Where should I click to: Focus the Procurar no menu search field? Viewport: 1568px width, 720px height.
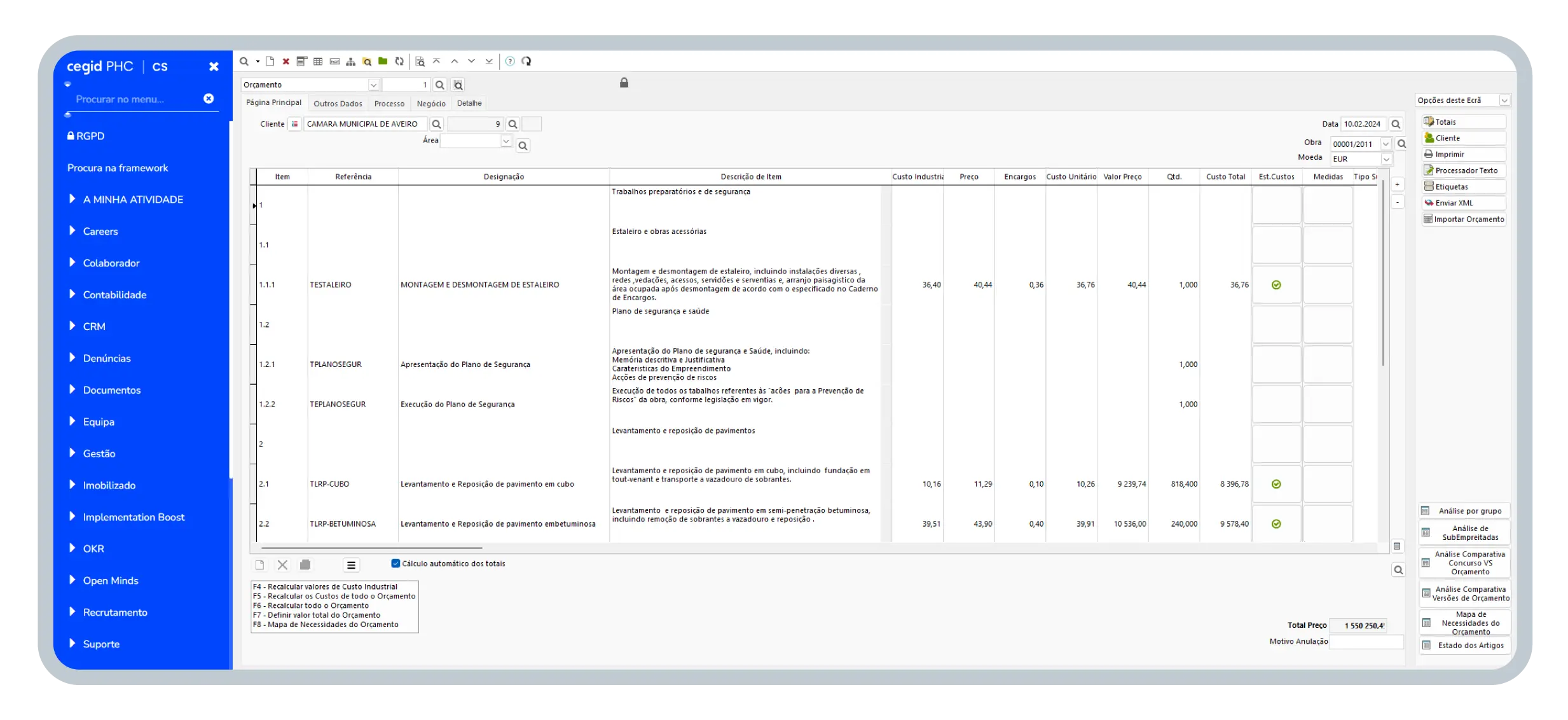coord(135,99)
